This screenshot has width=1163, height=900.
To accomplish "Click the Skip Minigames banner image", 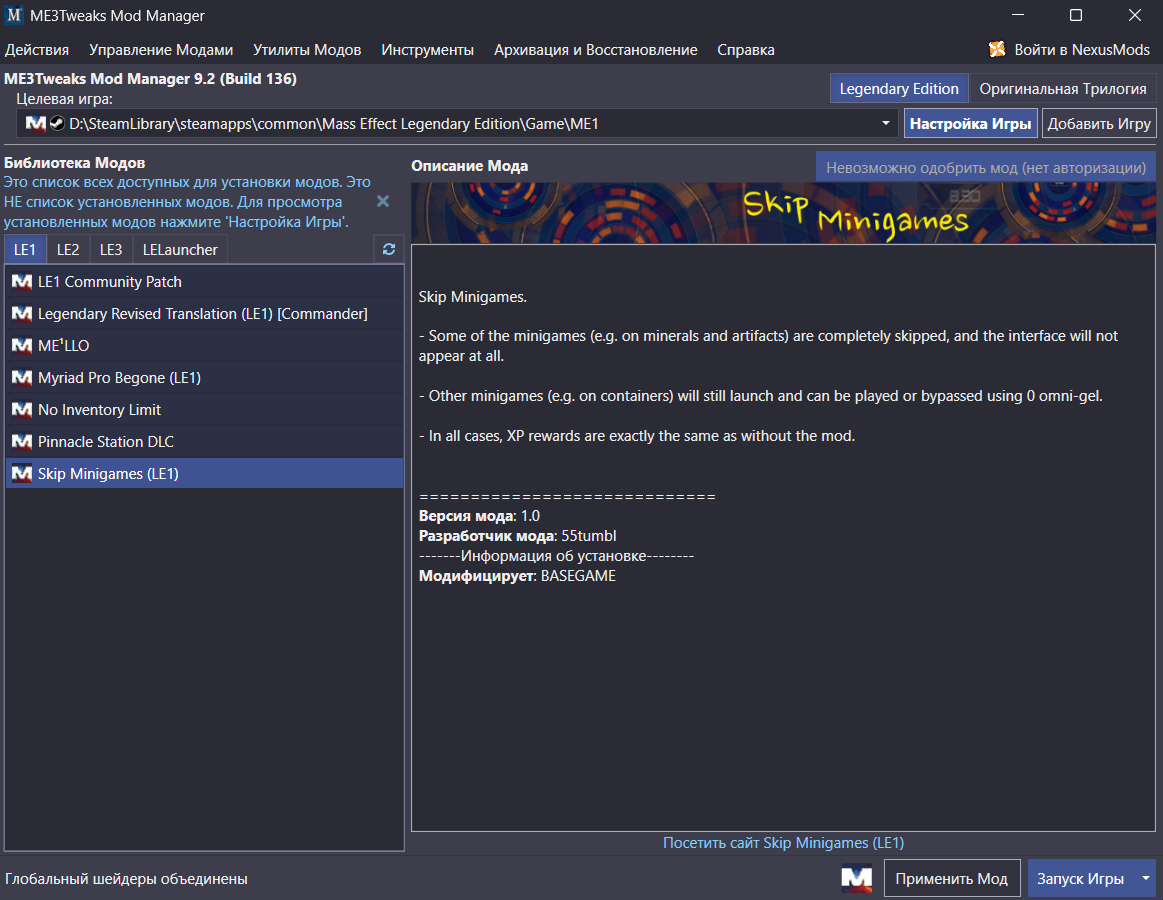I will click(x=783, y=214).
